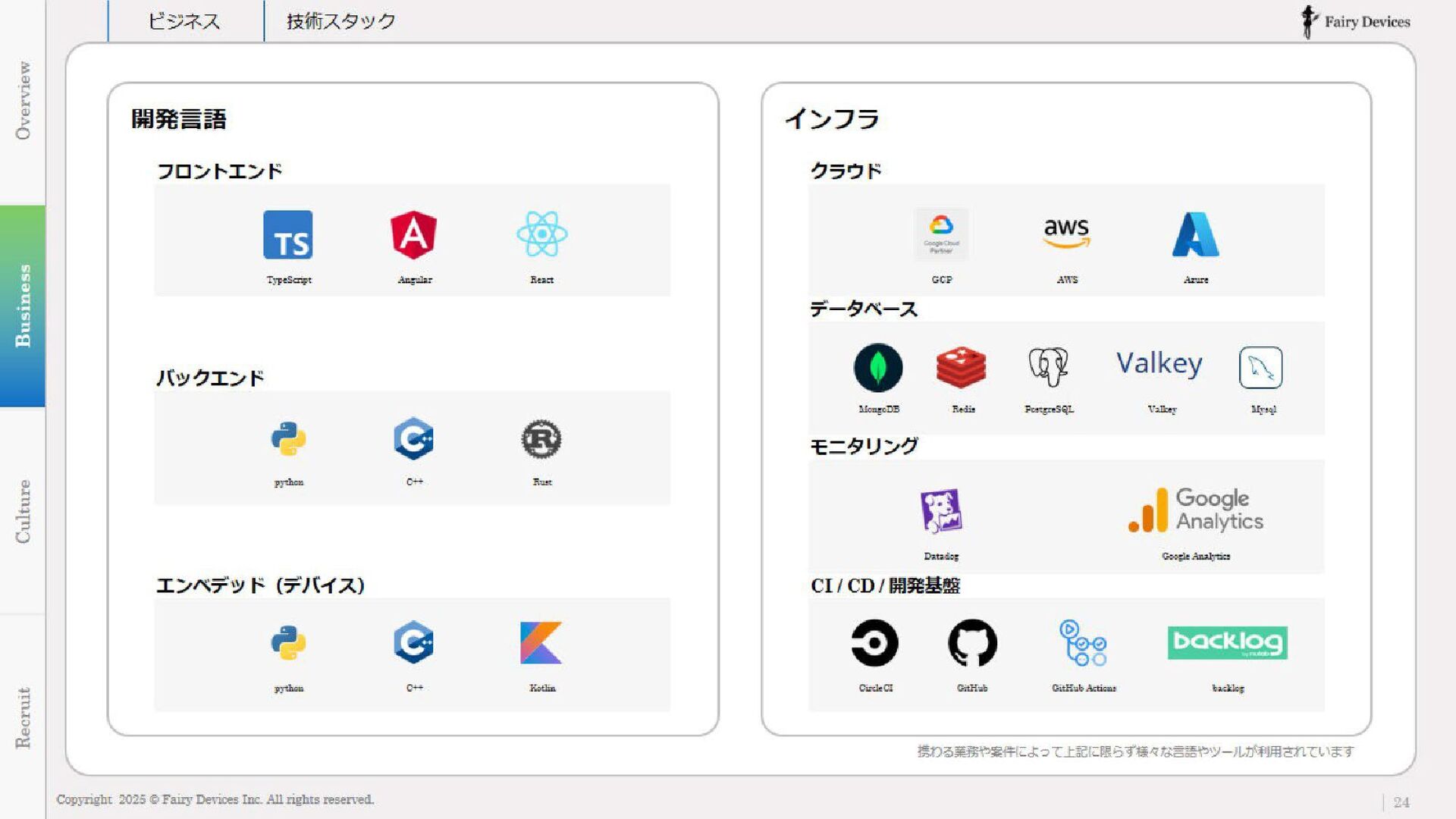Select the Datadog dog logo
Viewport: 1456px width, 819px height.
(941, 511)
